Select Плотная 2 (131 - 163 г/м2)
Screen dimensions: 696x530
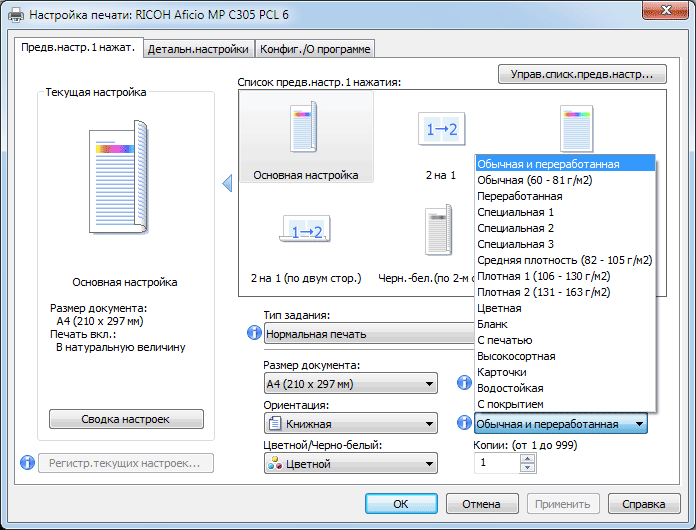point(565,292)
